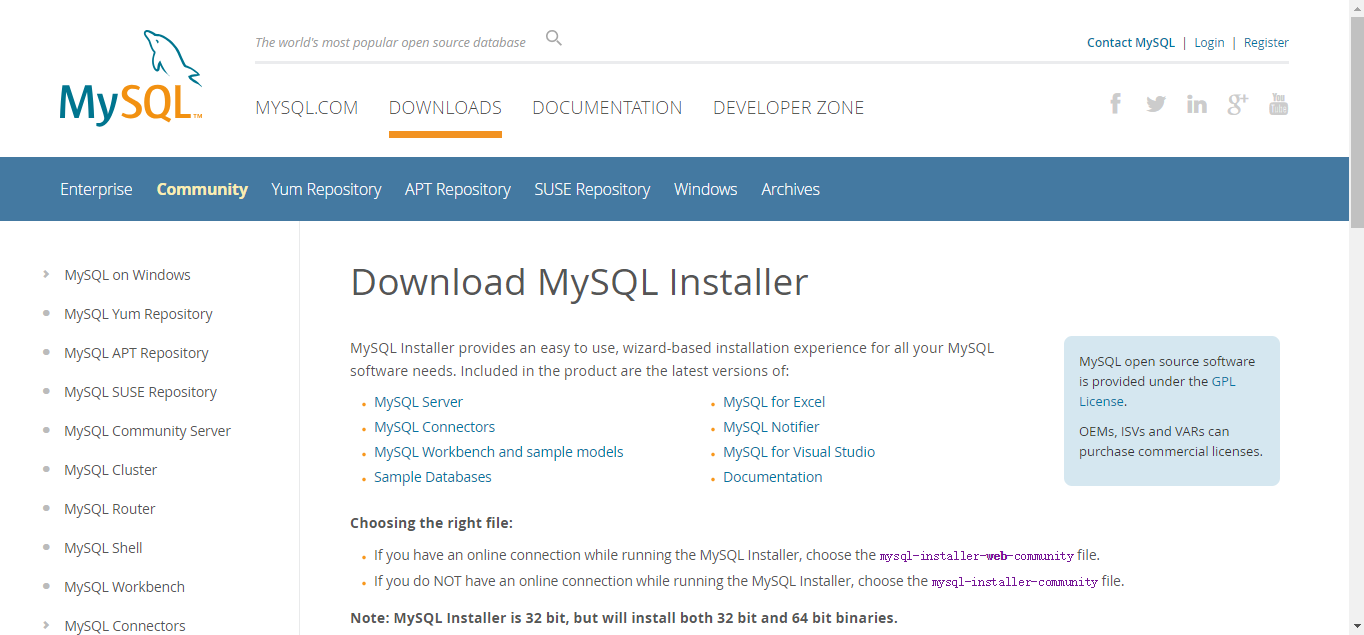Expand MySQL on Windows arrow
Screen dimensions: 1364x635
coord(46,274)
